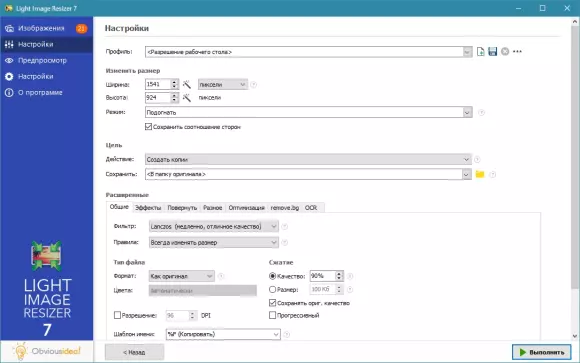Click into the Высота input field
580x363 pixels.
click(x=158, y=98)
